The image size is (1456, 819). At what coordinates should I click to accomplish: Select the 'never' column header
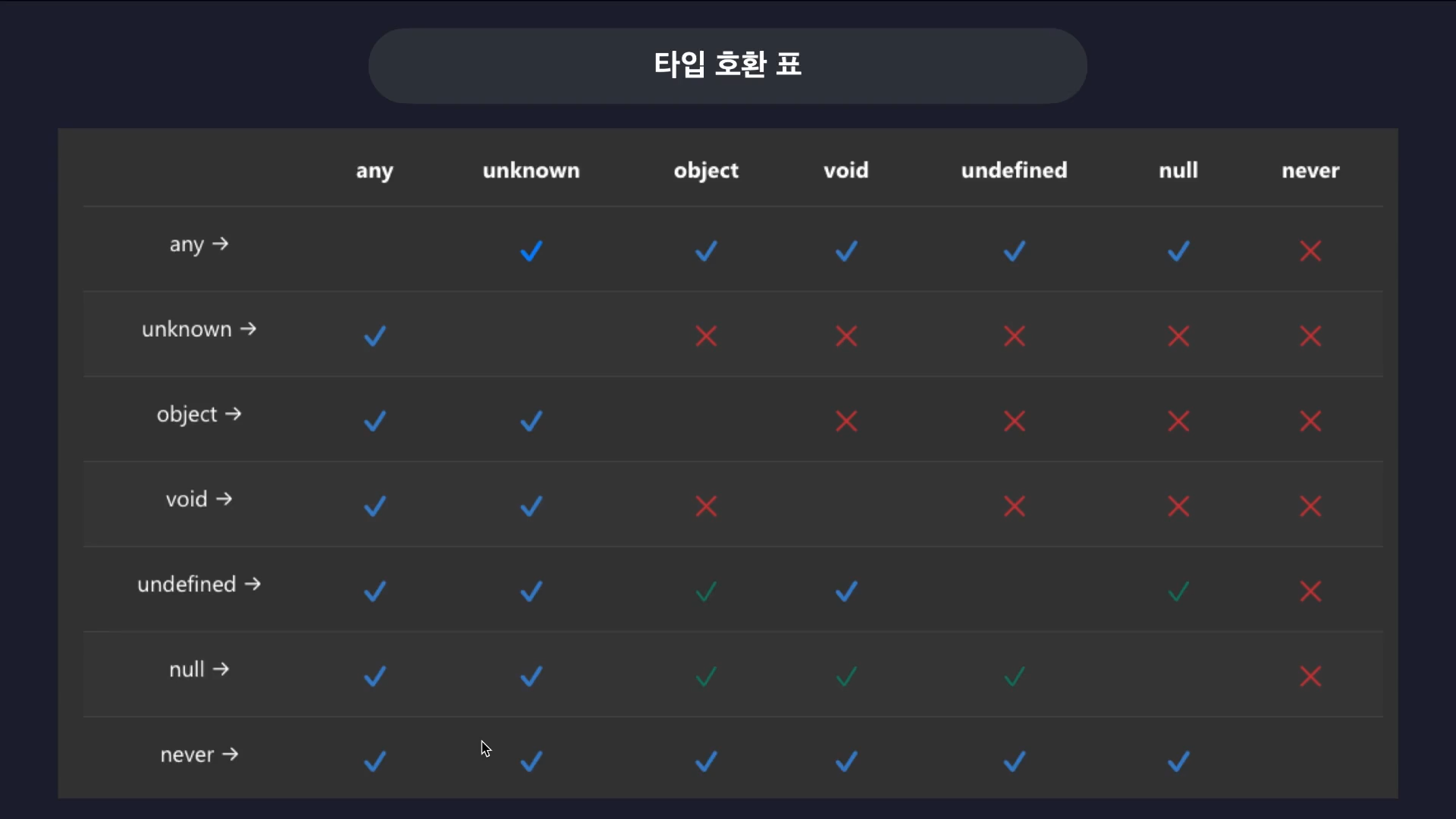point(1310,171)
